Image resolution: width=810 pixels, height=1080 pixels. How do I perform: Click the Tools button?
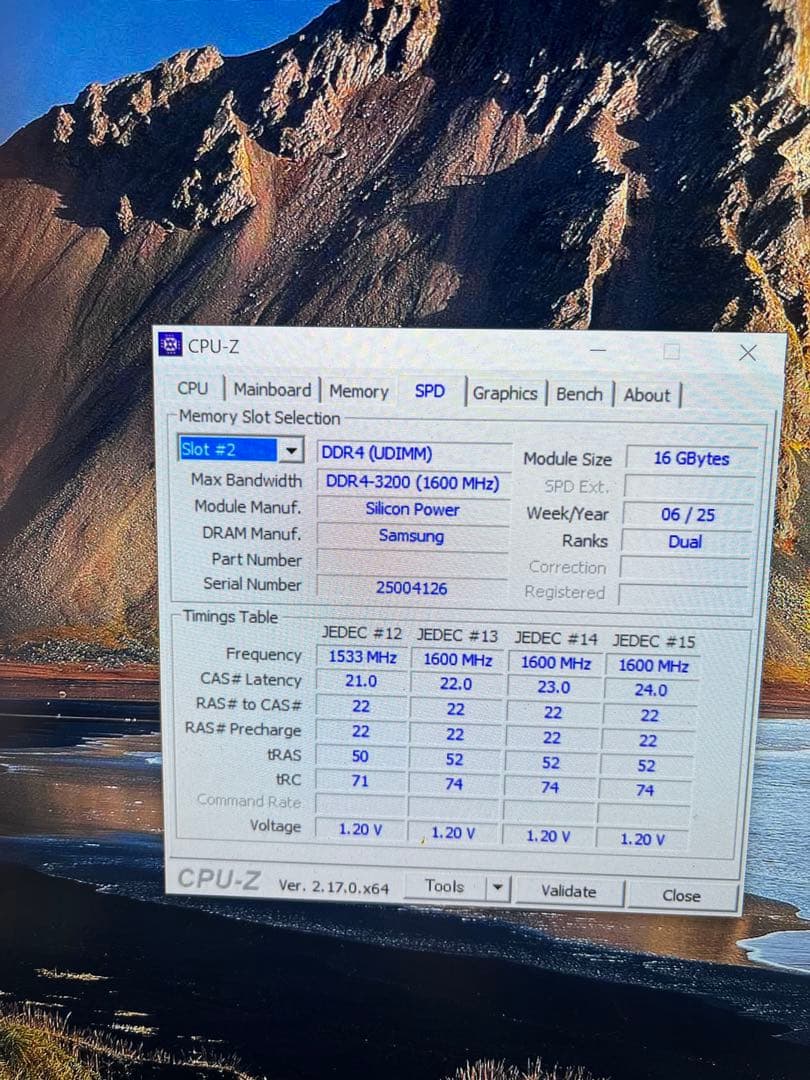(x=448, y=885)
